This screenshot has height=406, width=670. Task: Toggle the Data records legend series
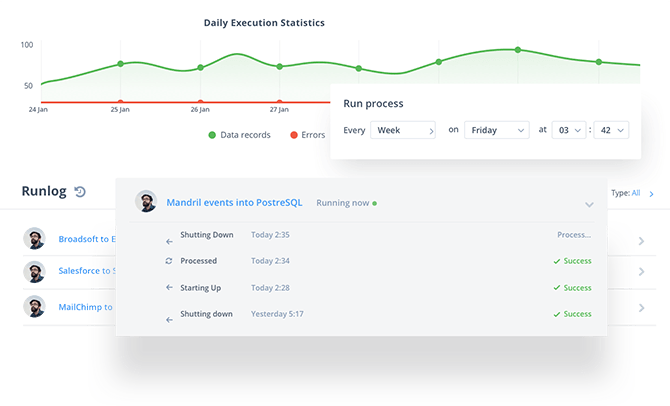coord(239,135)
